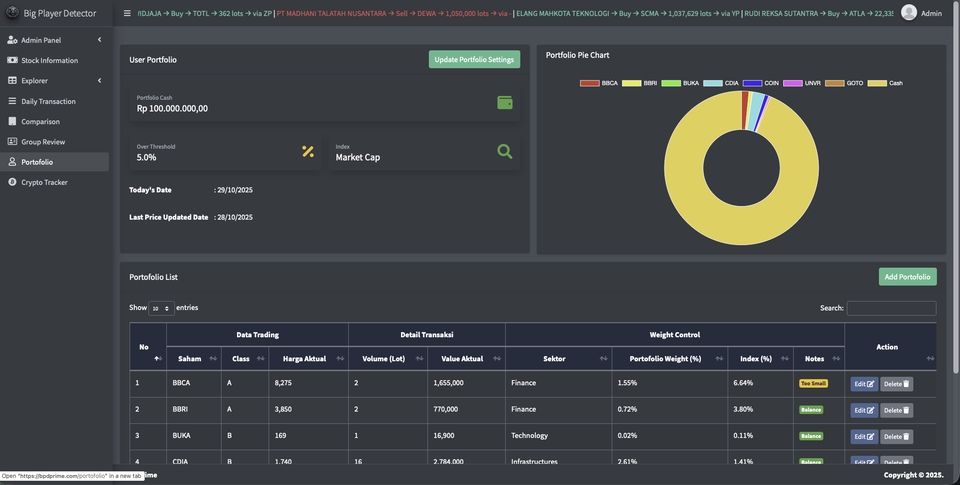This screenshot has width=960, height=485.
Task: Click the yellow percent icon for Over Threshold
Action: click(308, 152)
